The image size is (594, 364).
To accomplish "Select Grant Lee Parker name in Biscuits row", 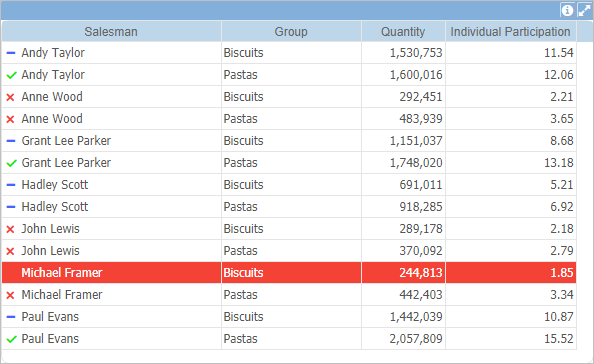I will (66, 141).
